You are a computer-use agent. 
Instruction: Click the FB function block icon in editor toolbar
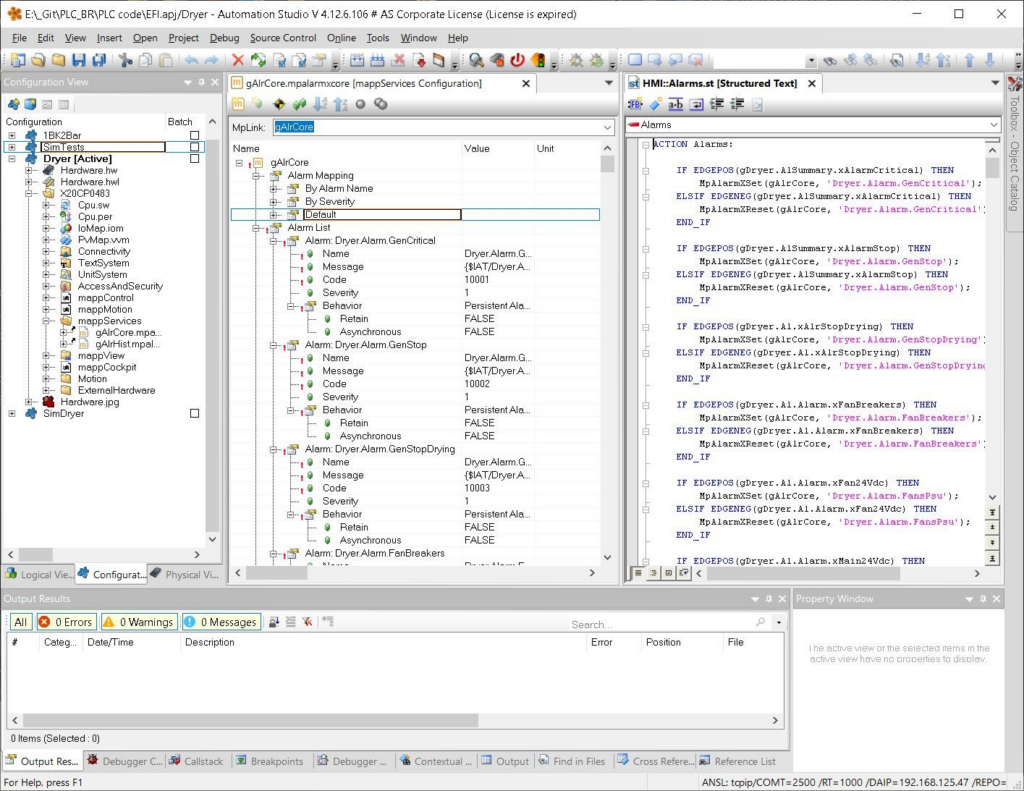[x=635, y=104]
